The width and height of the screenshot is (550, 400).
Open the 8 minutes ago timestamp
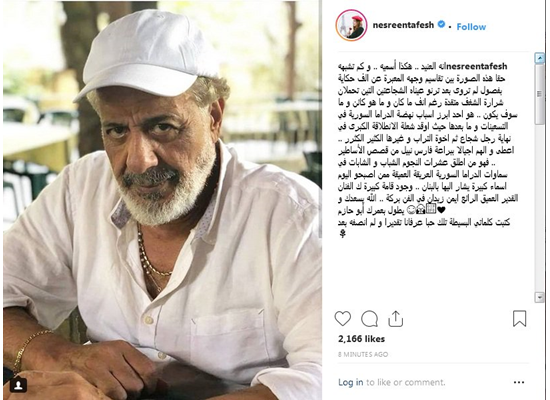[363, 354]
